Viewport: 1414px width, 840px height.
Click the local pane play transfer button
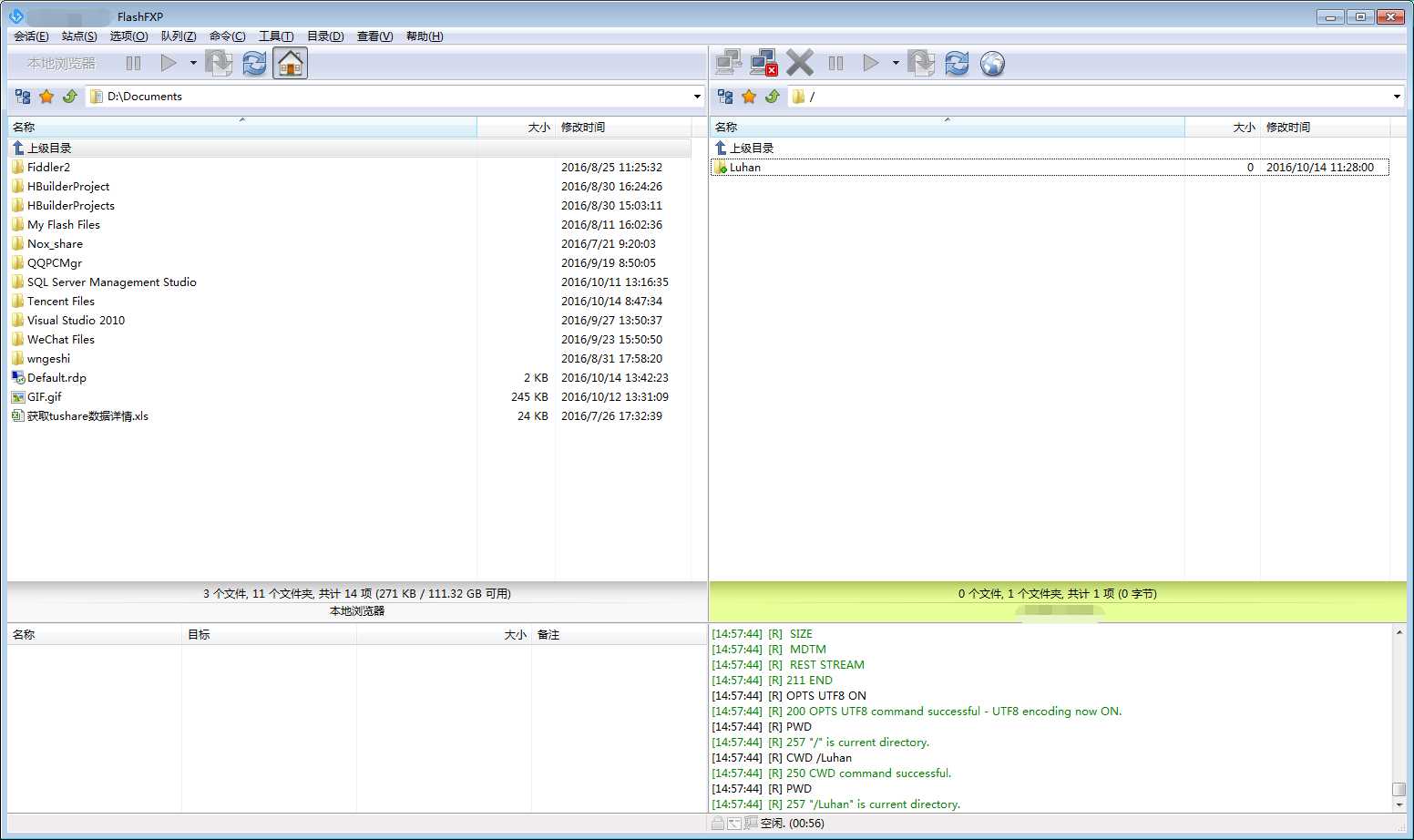(169, 64)
